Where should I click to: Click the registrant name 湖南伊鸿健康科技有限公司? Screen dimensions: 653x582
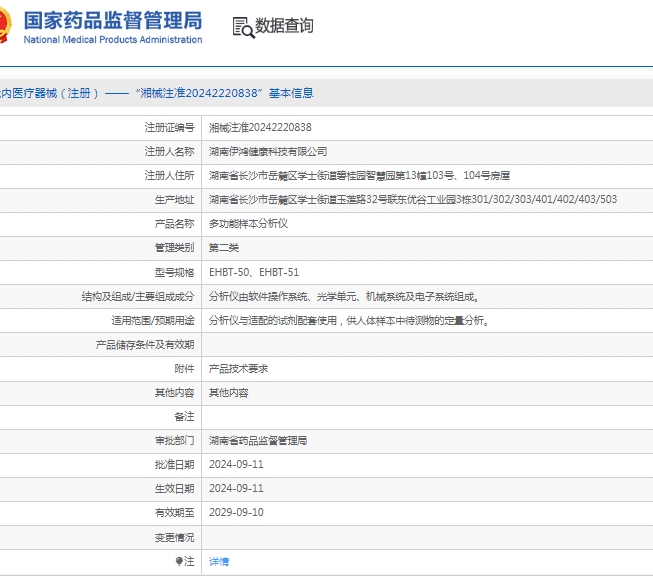point(267,152)
